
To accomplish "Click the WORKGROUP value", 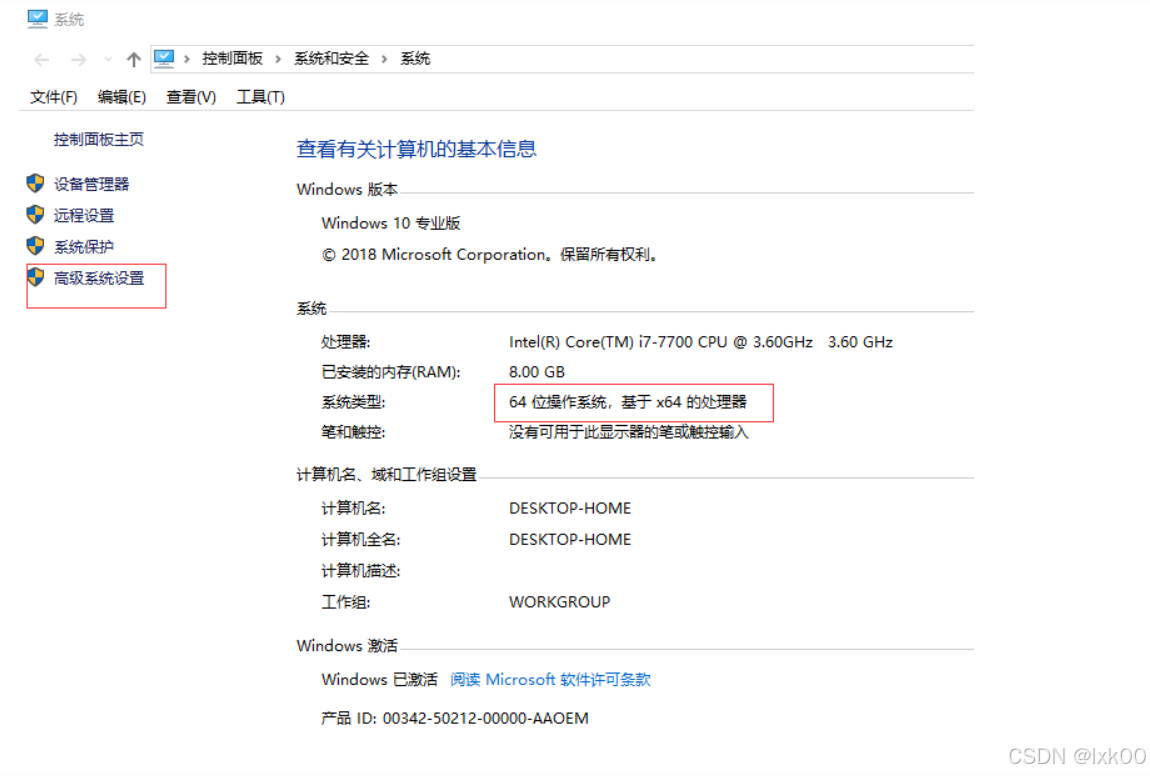I will click(x=560, y=602).
